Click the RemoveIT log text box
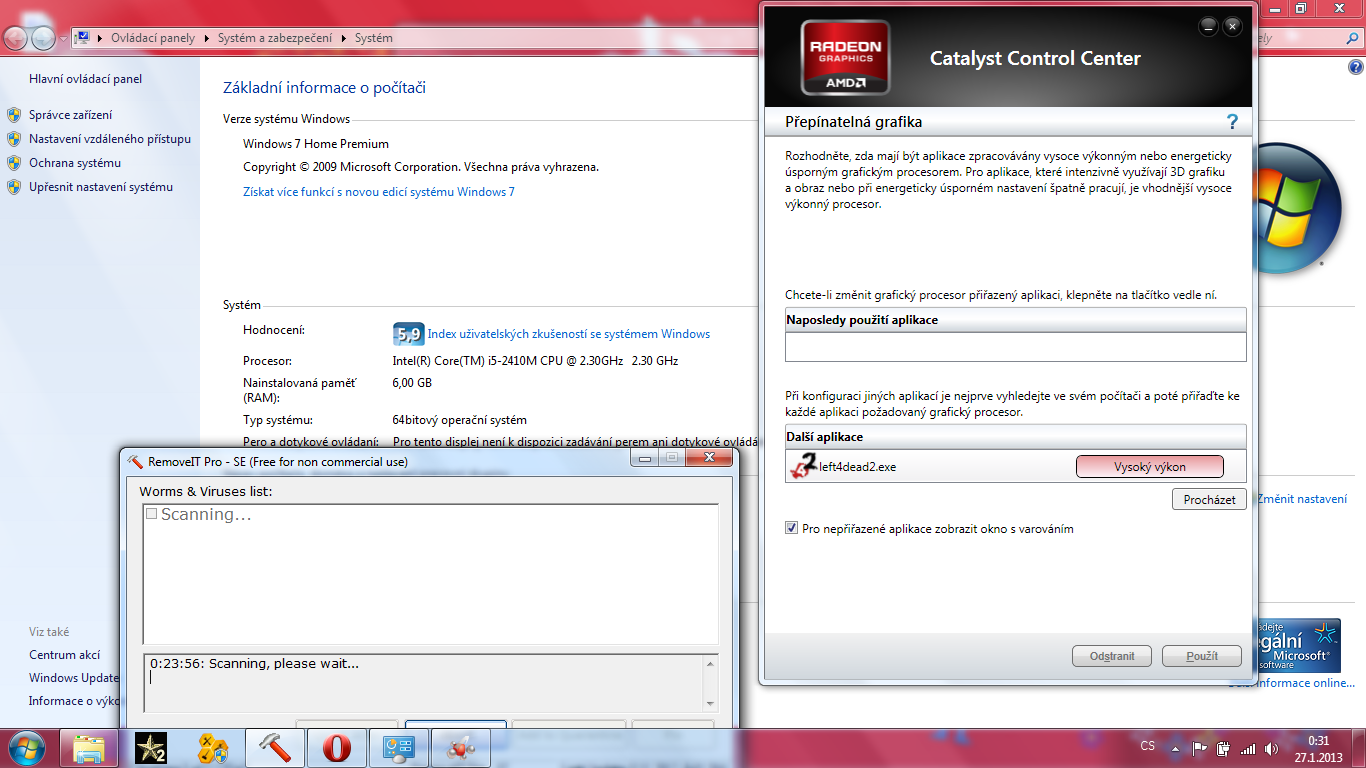Screen dimensions: 1366x768 [431, 682]
